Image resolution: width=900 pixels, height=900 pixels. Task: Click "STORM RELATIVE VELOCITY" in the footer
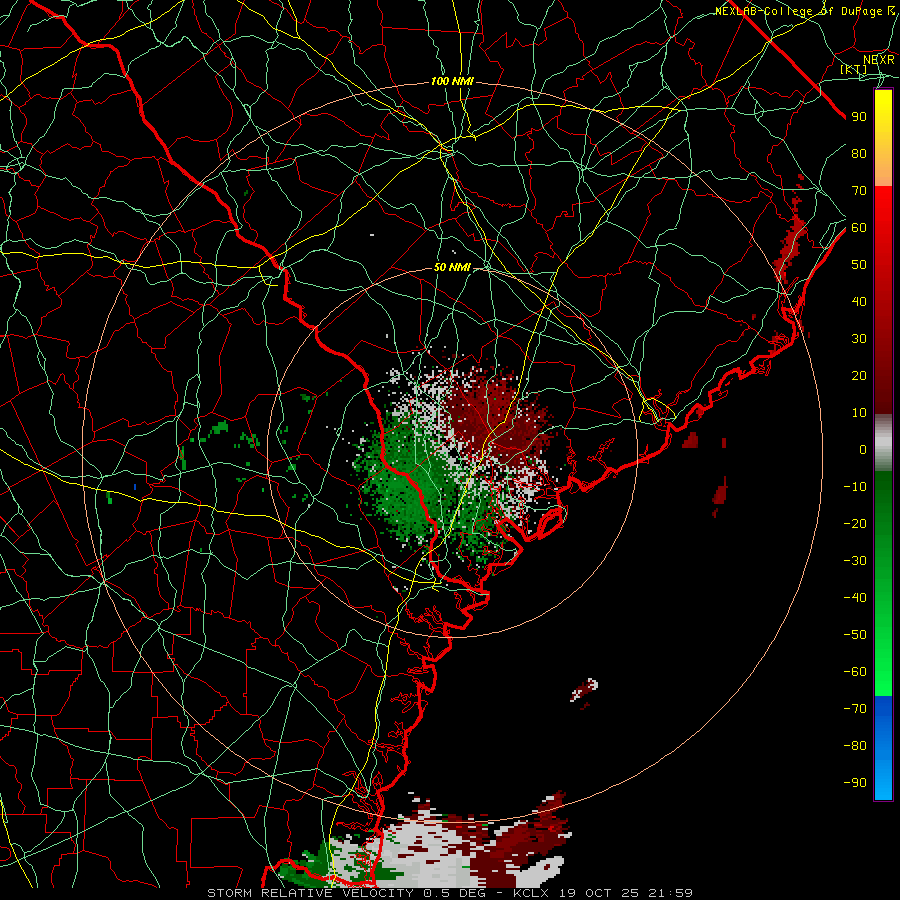[310, 893]
